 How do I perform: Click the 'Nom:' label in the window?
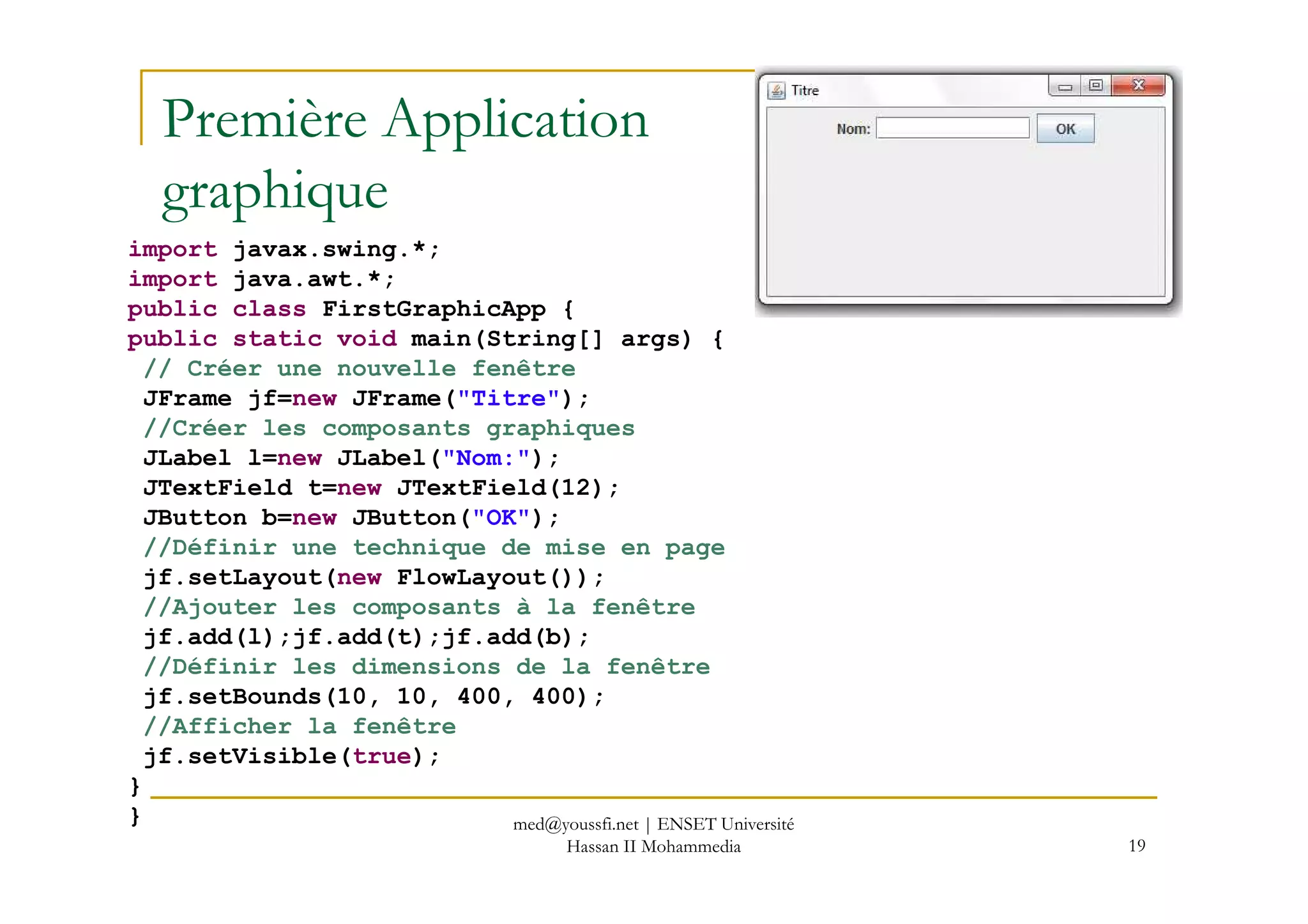(x=853, y=129)
